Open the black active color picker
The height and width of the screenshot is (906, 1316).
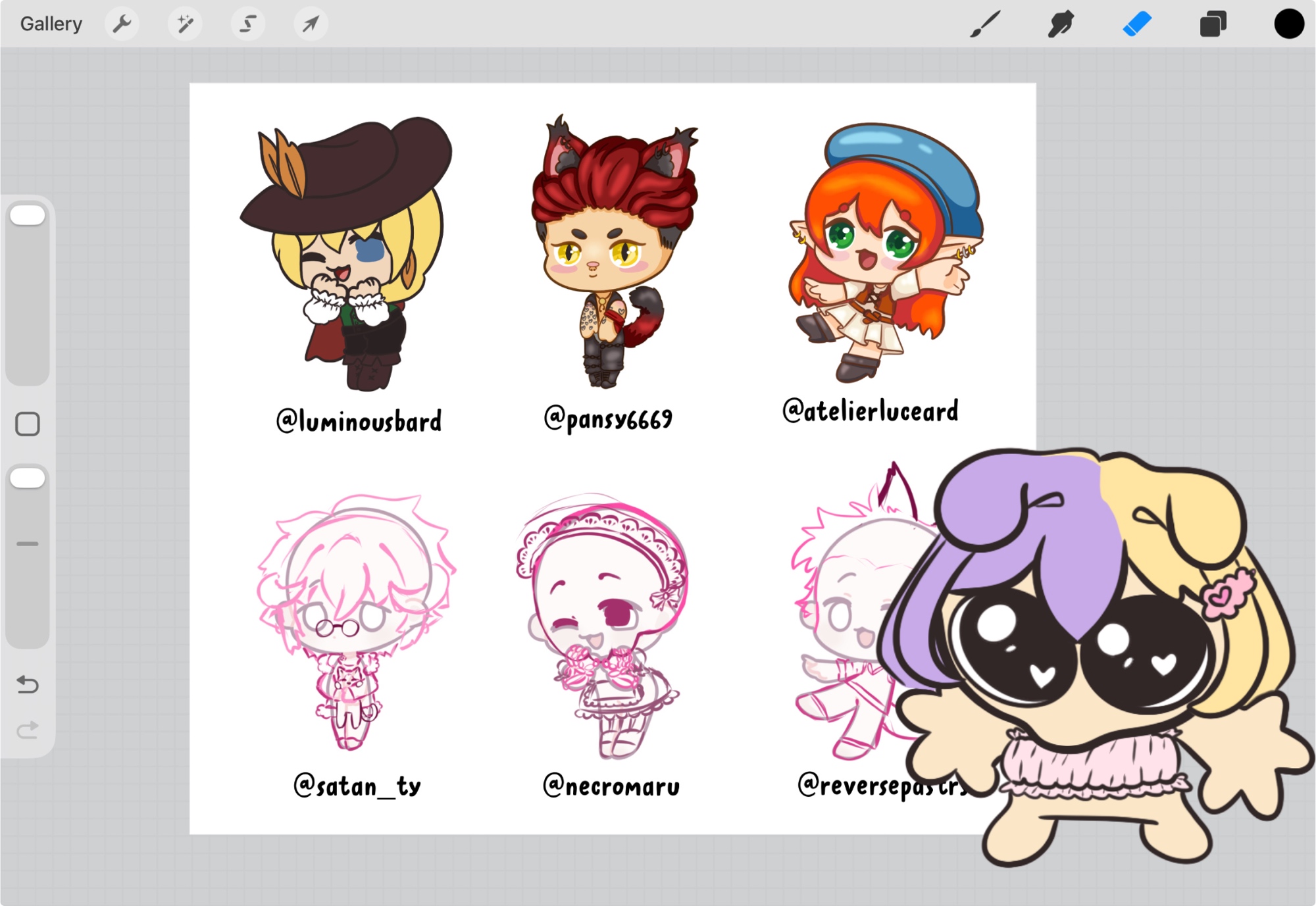click(x=1288, y=24)
